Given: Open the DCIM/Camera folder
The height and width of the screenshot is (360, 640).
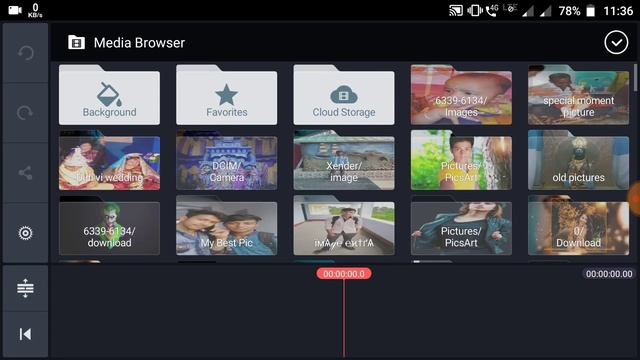Looking at the screenshot, I should [227, 160].
